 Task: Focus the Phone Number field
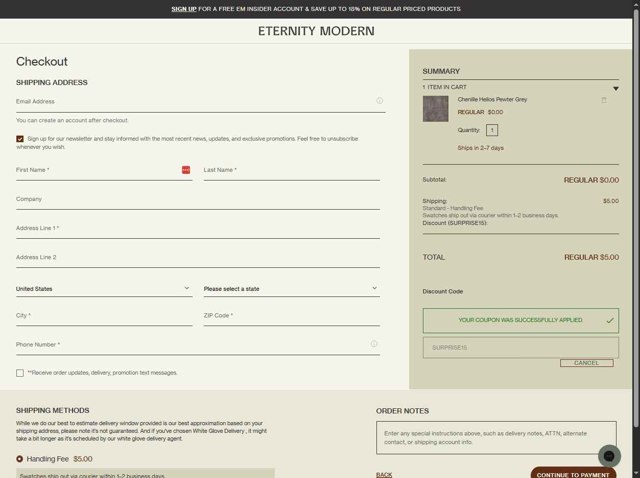coord(198,345)
